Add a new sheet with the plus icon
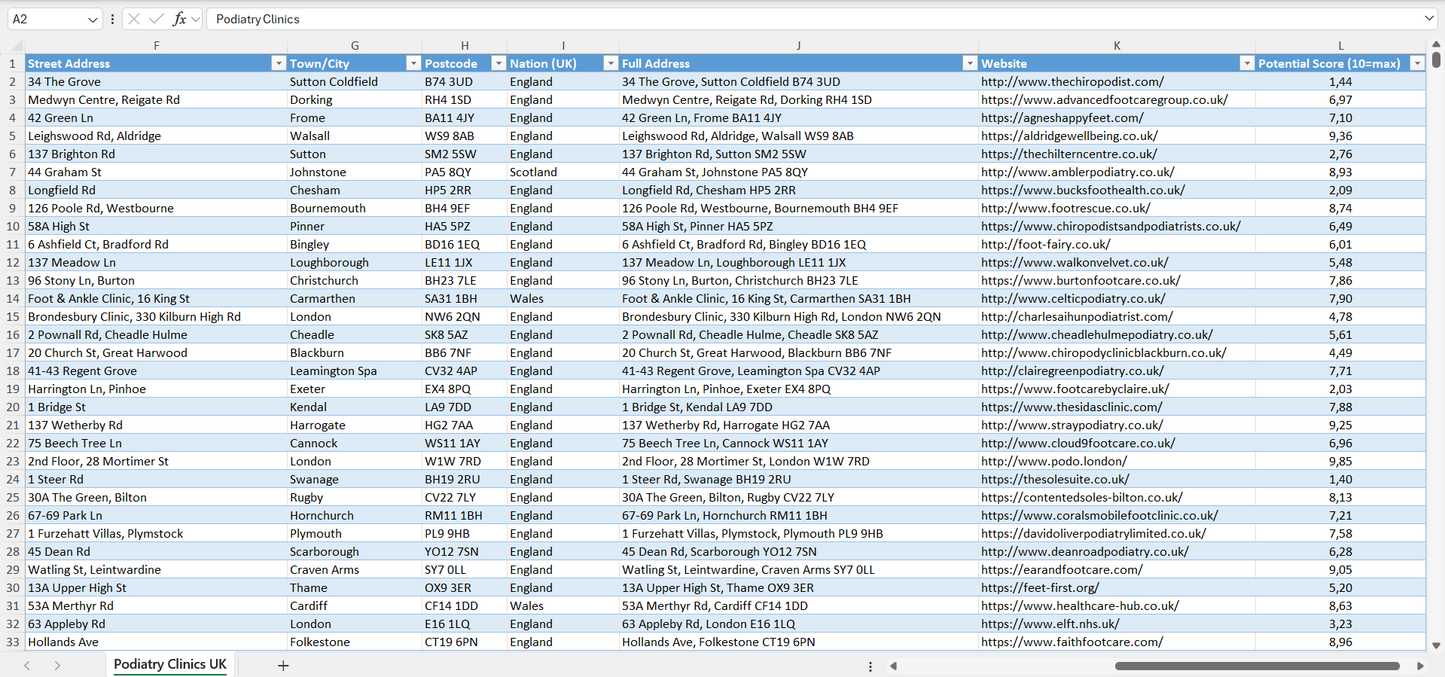 pyautogui.click(x=283, y=665)
